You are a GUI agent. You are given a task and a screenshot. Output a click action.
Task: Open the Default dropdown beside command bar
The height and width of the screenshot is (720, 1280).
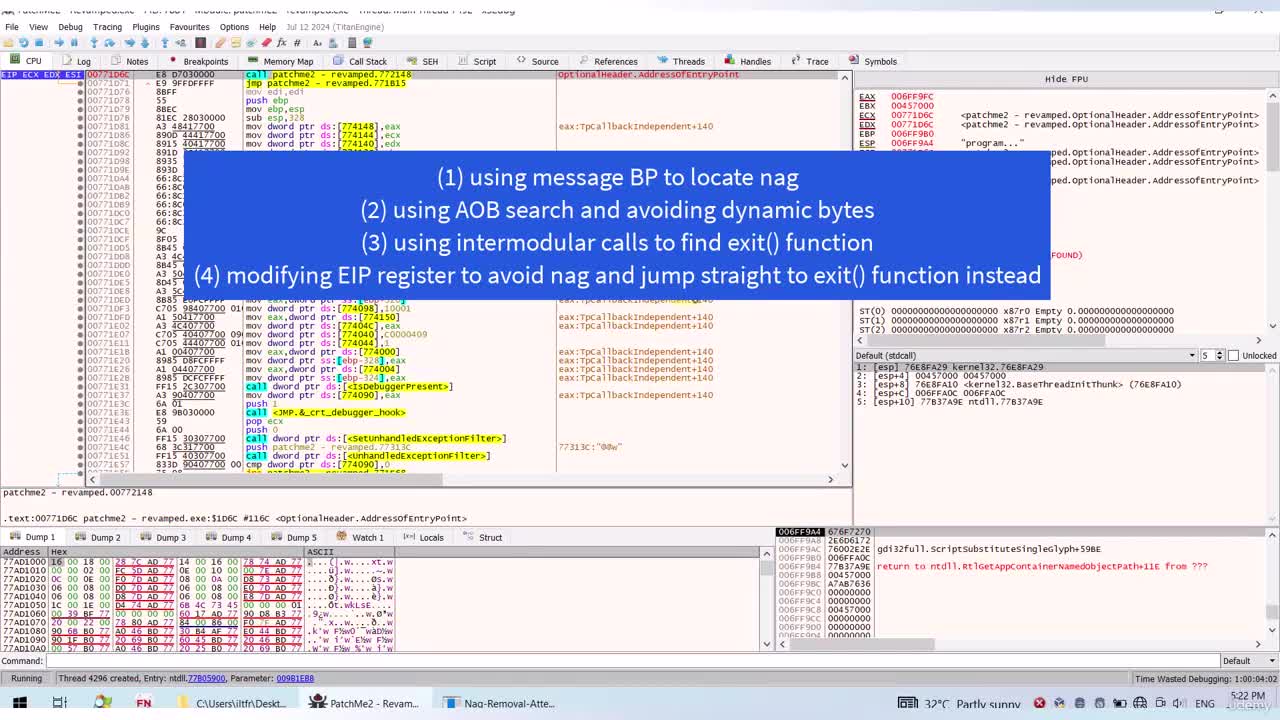tap(1243, 660)
